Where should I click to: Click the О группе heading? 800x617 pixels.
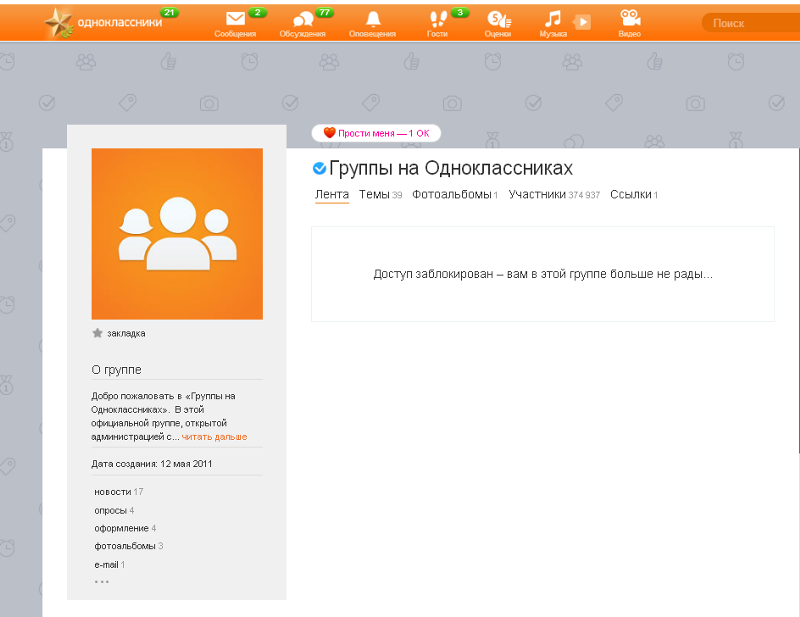point(116,369)
